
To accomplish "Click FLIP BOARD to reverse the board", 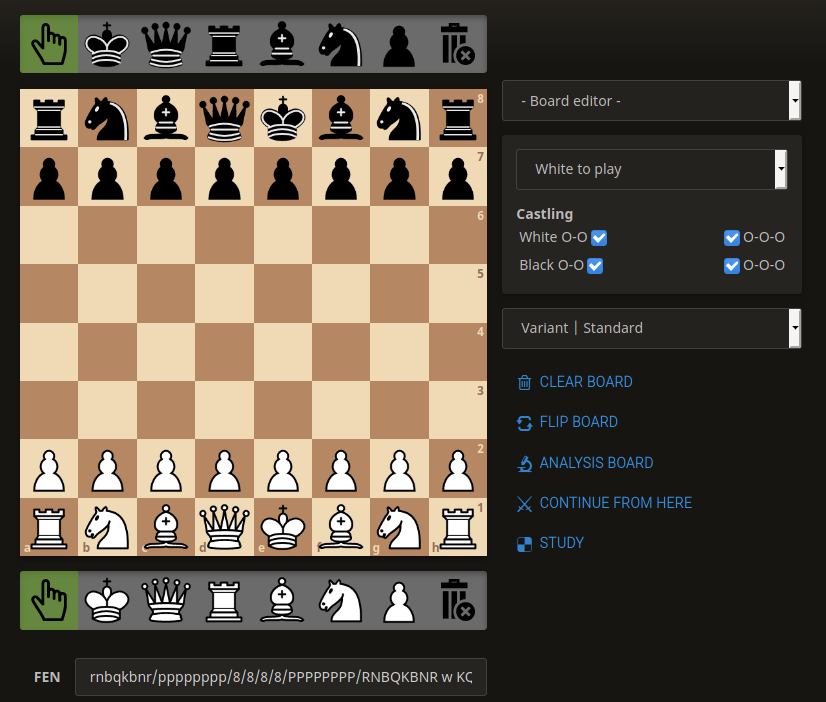I will point(580,422).
